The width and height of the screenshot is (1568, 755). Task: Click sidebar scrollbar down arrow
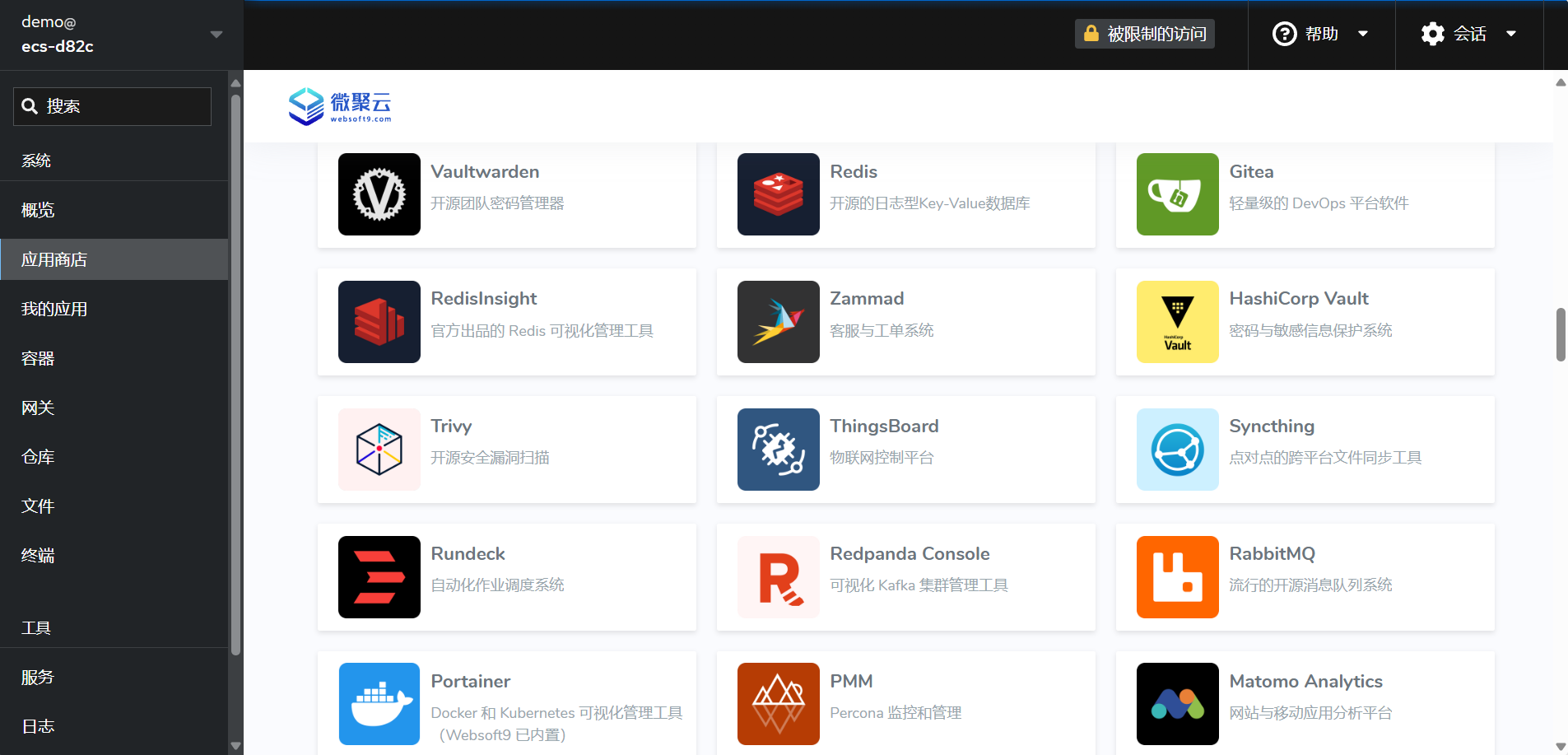click(x=236, y=746)
